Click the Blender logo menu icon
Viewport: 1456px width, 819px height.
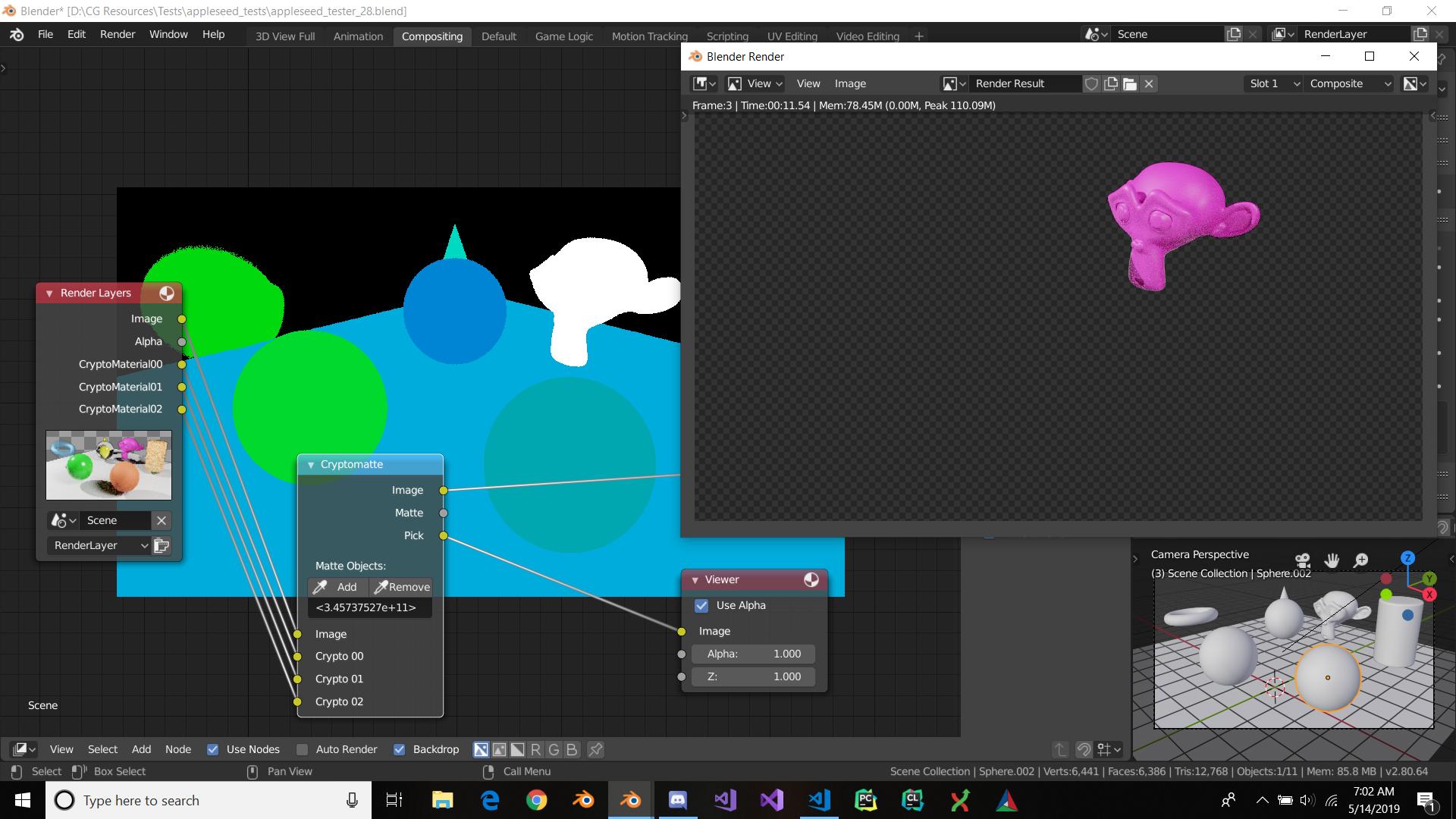pyautogui.click(x=17, y=35)
